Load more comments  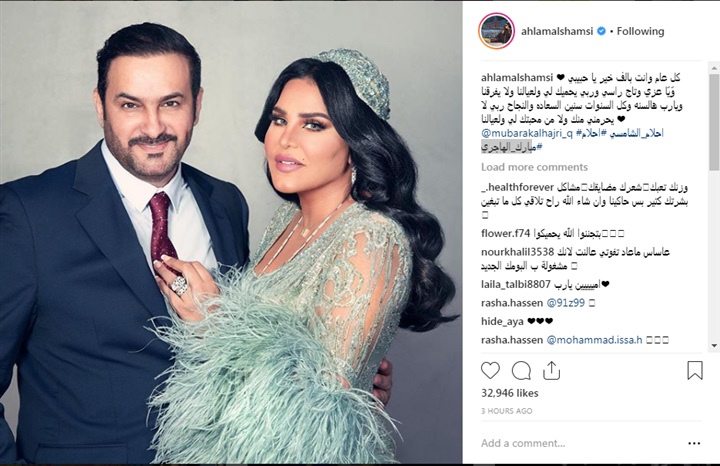click(534, 167)
